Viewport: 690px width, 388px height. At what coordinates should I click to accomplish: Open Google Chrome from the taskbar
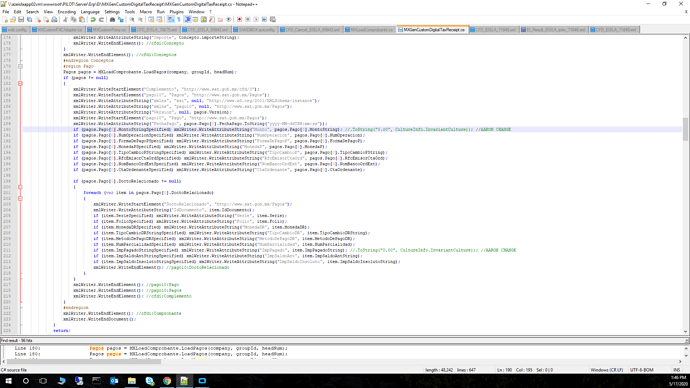tap(167, 381)
